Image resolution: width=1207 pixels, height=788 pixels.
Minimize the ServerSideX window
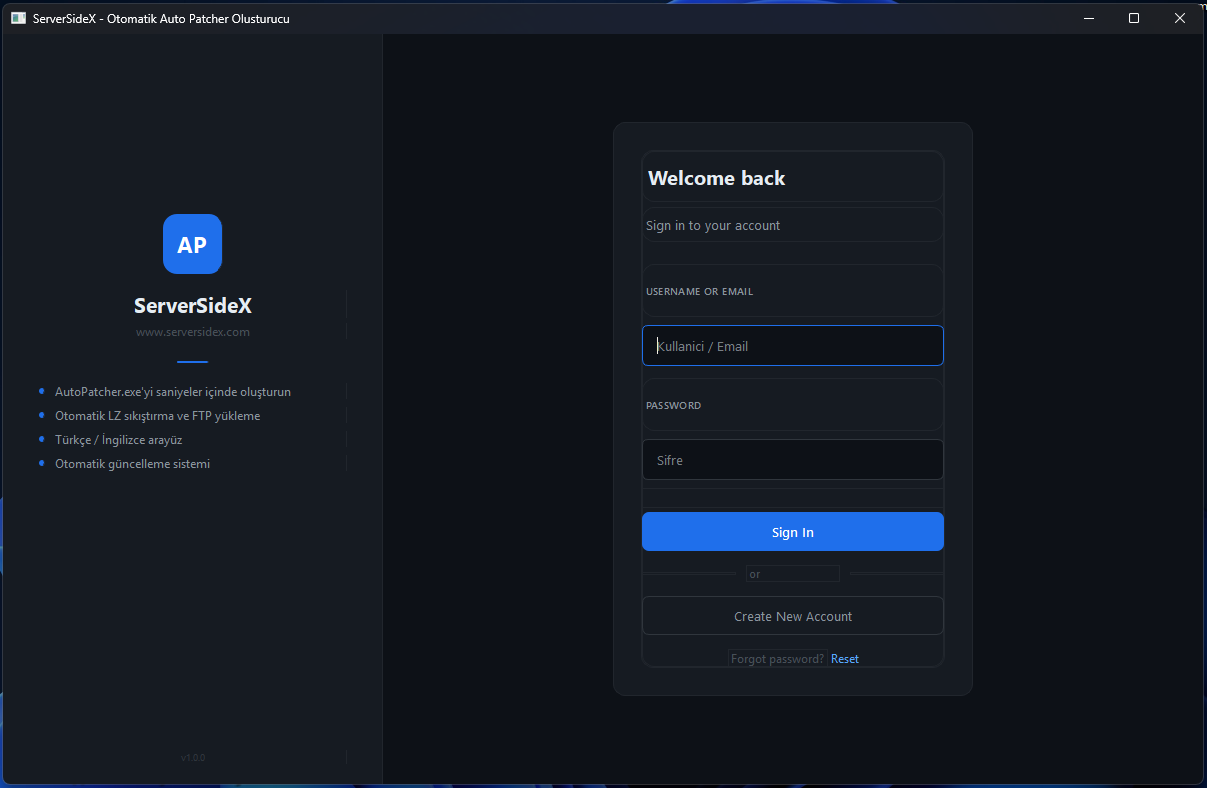[1089, 18]
